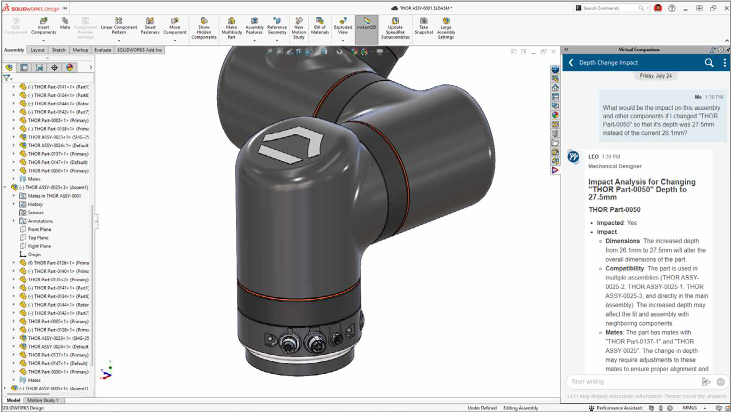Open the DisplayManager color sphere tab
The image size is (731, 412).
click(69, 68)
